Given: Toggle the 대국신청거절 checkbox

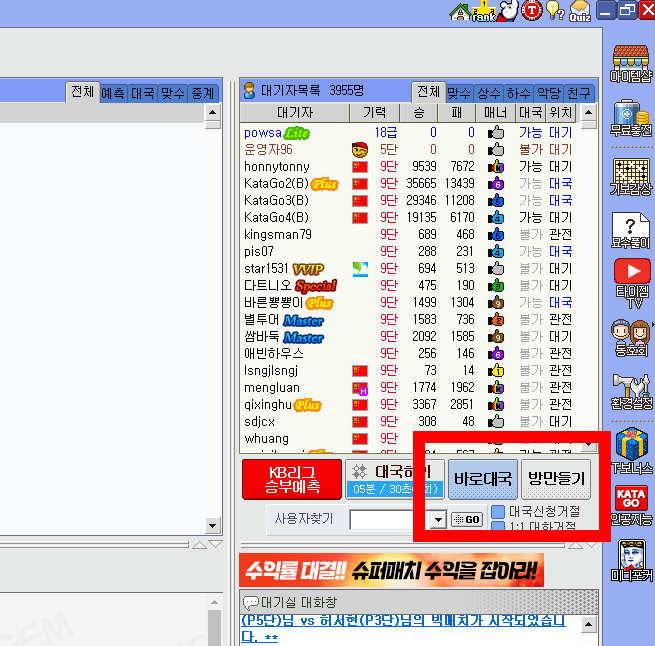Looking at the screenshot, I should click(498, 511).
